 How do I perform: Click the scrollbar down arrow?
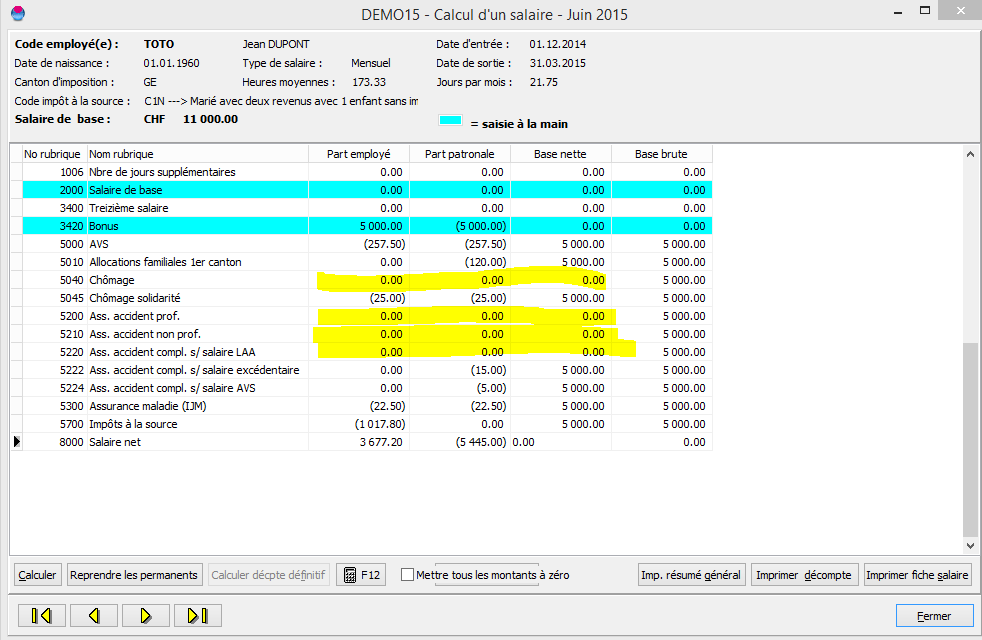(x=970, y=545)
